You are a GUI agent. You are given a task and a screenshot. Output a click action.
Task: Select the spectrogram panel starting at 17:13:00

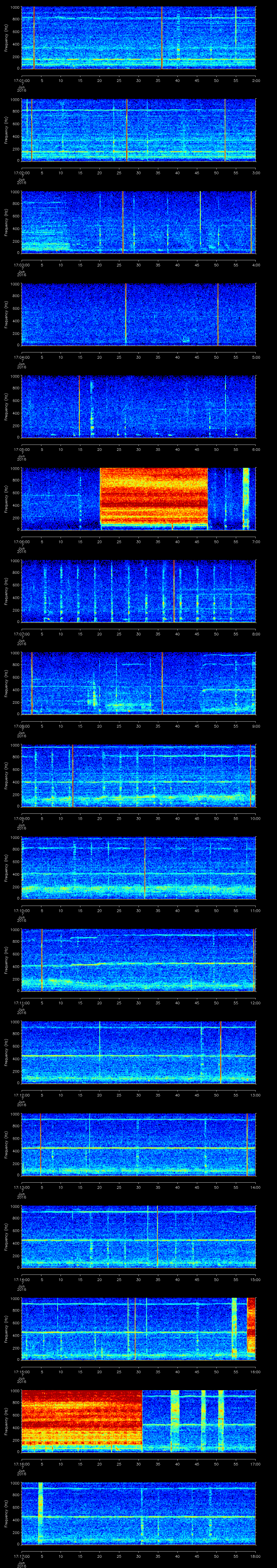pos(138,1144)
